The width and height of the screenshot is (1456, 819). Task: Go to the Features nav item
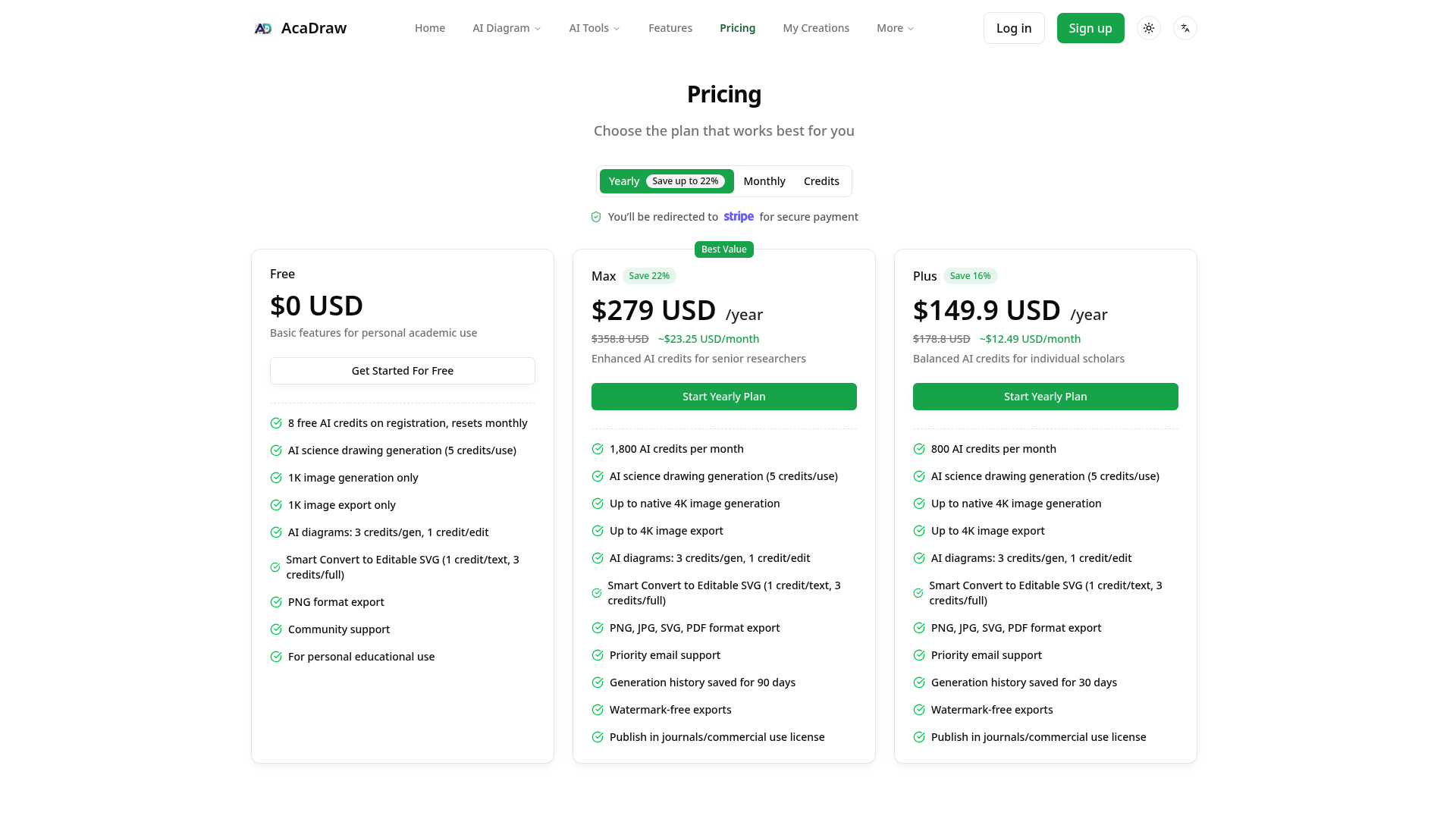(670, 28)
